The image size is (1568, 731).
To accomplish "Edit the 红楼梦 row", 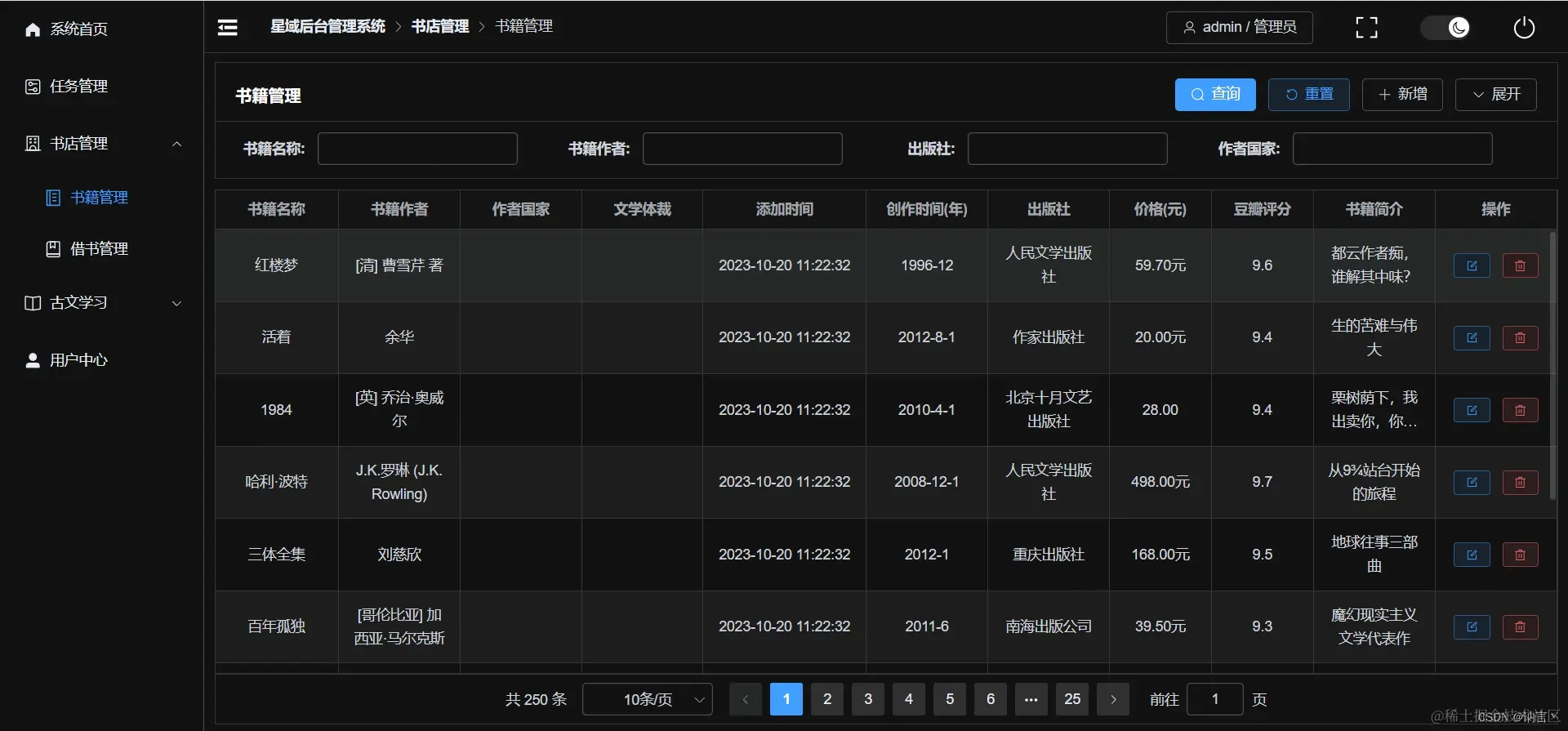I will [x=1472, y=265].
